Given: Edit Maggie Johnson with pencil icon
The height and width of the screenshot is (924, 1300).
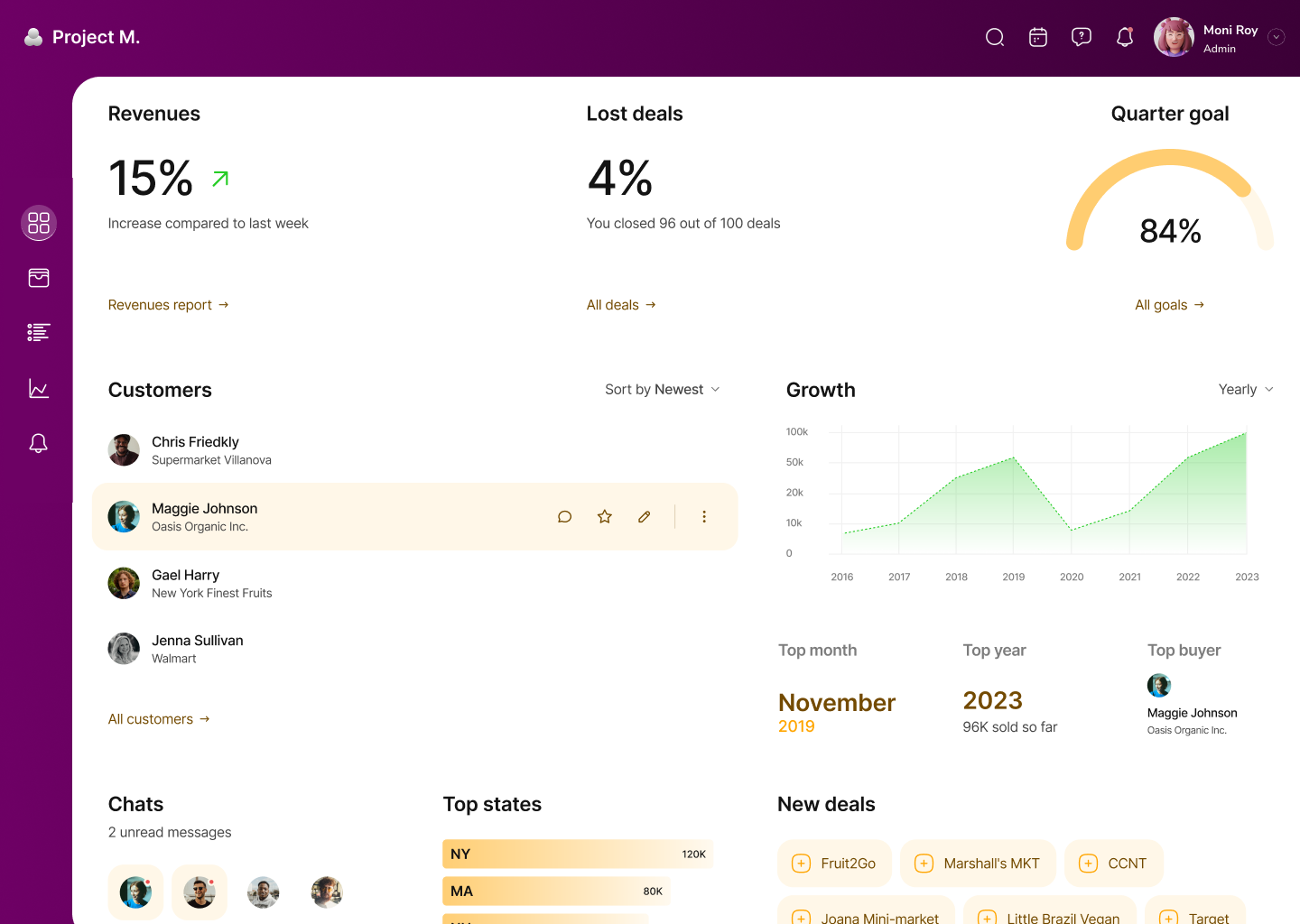Looking at the screenshot, I should coord(645,517).
